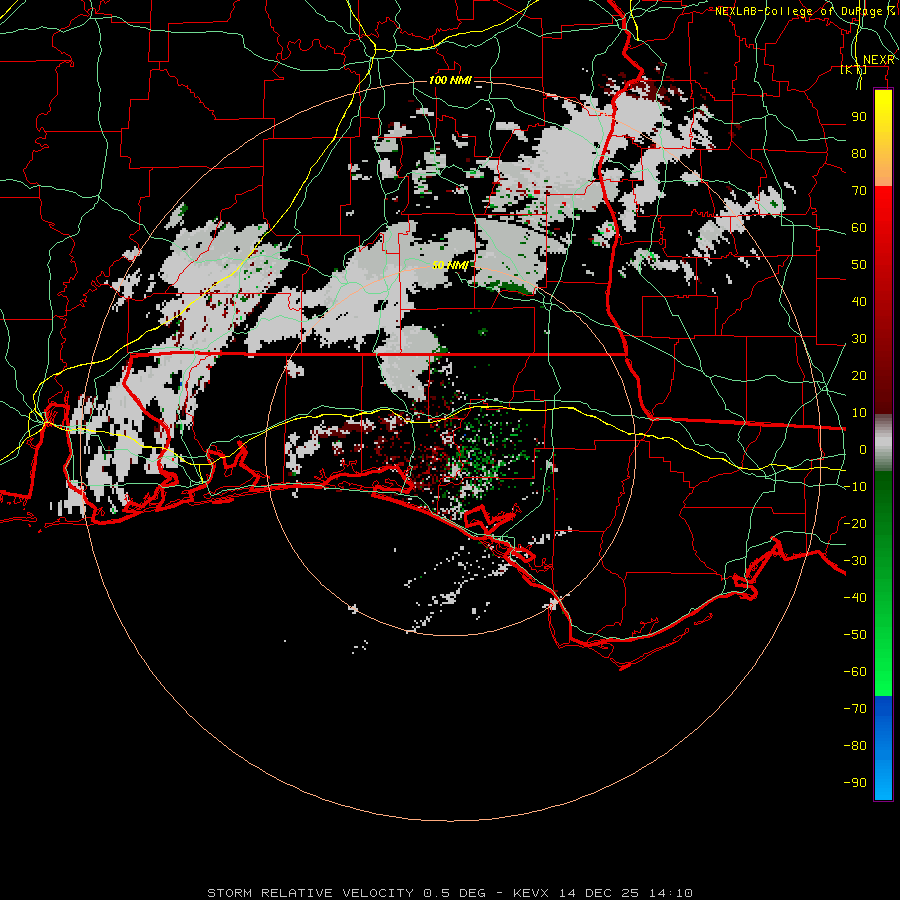Click the NEXR label above the velocity scale
Screen dimensions: 900x900
[879, 60]
